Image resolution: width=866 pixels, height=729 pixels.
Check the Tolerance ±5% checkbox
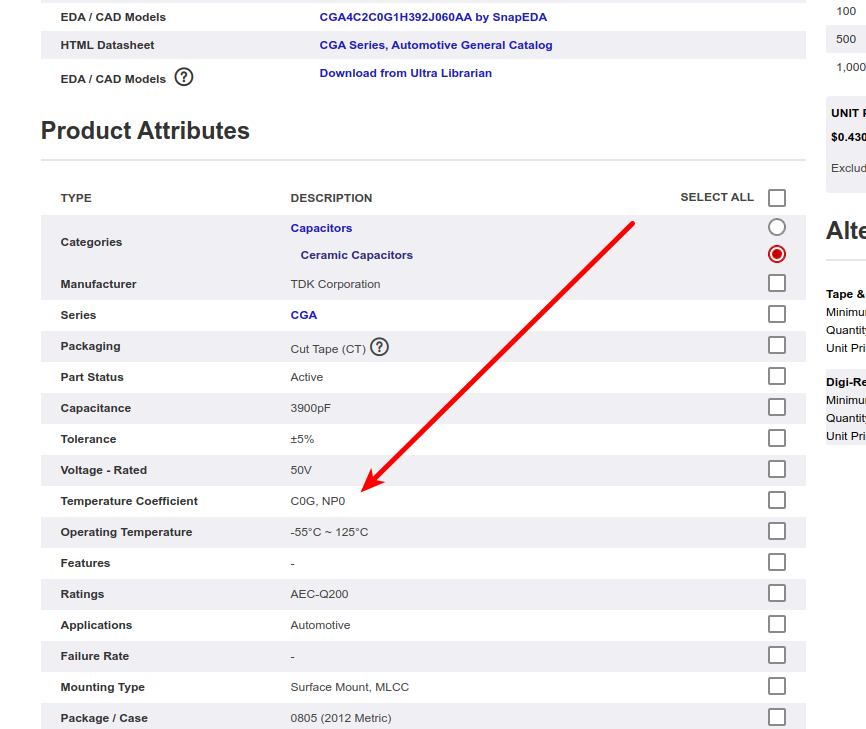click(777, 438)
